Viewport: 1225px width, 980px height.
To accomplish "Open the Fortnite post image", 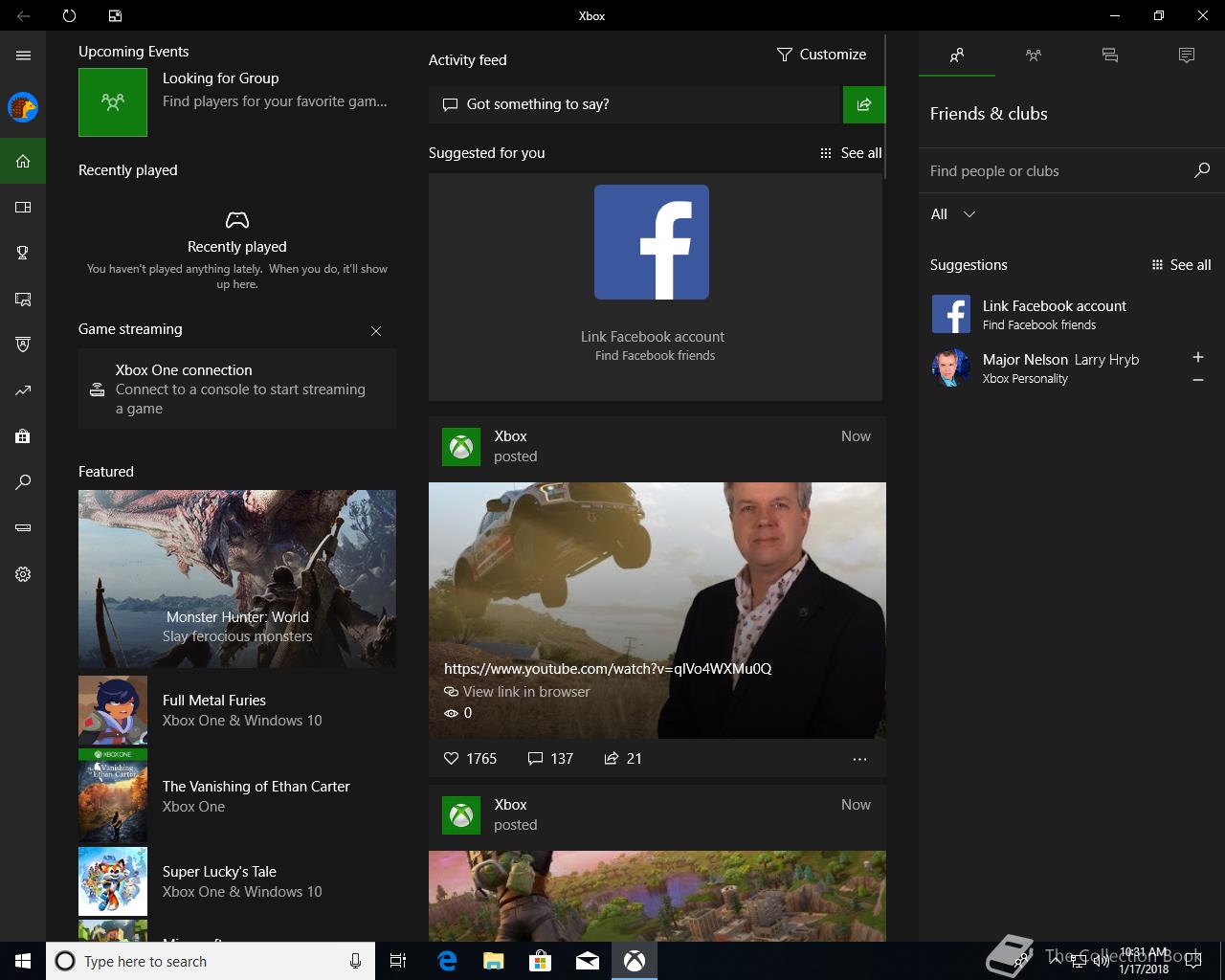I will tap(657, 896).
